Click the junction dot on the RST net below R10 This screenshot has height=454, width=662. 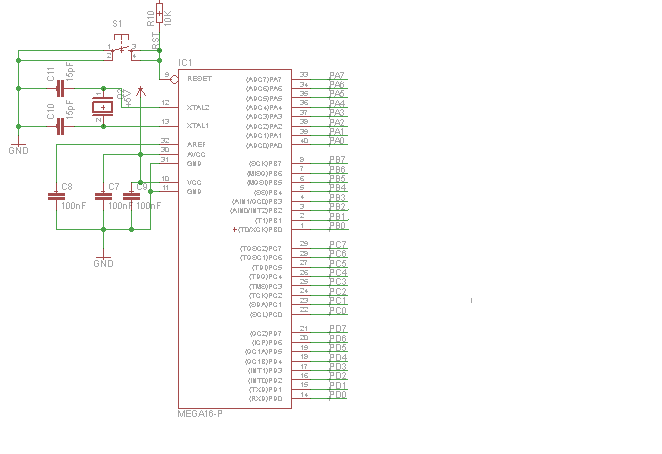click(159, 51)
